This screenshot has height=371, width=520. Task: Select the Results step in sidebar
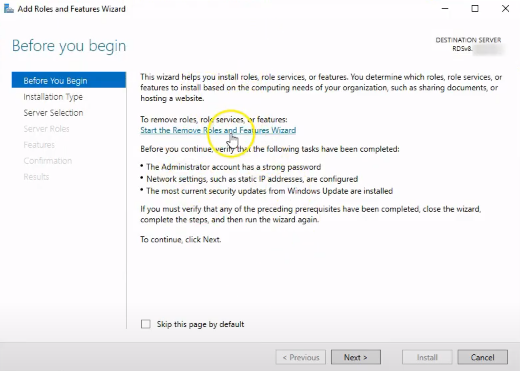(x=36, y=177)
